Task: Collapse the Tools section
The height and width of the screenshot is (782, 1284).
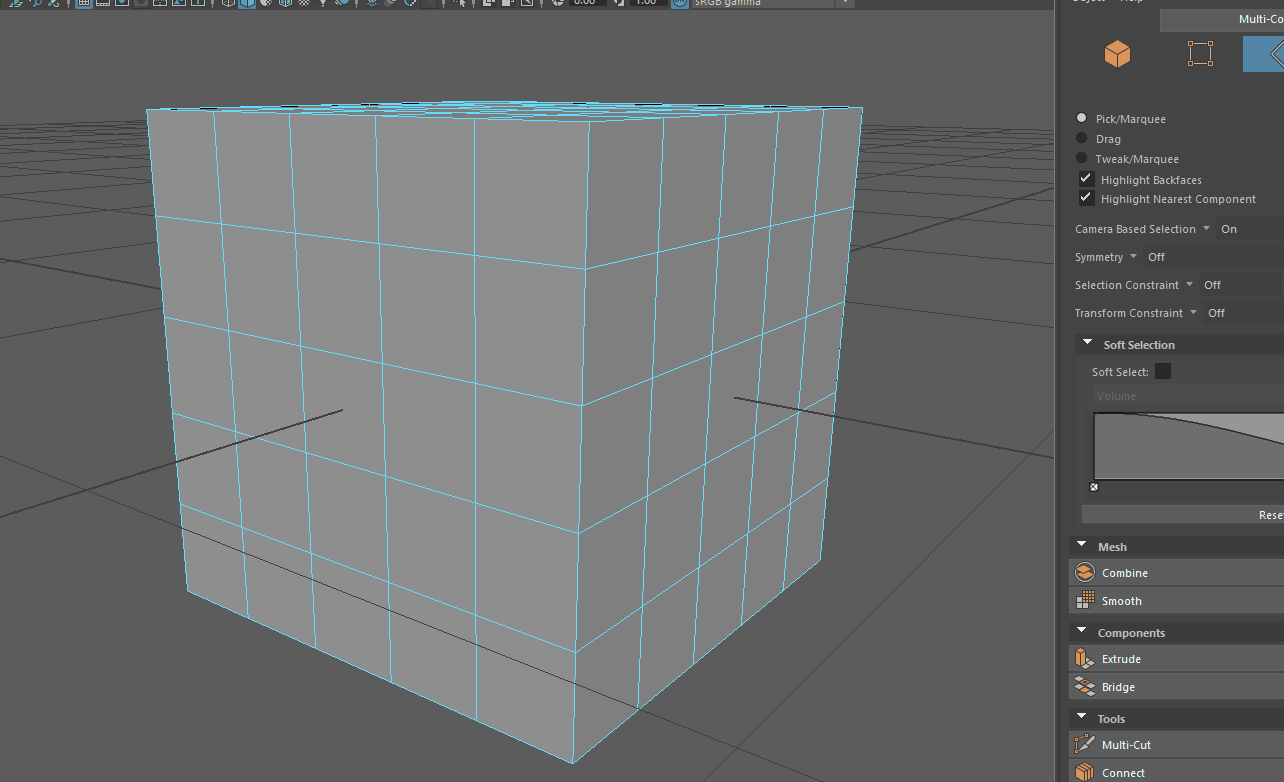Action: (1082, 718)
